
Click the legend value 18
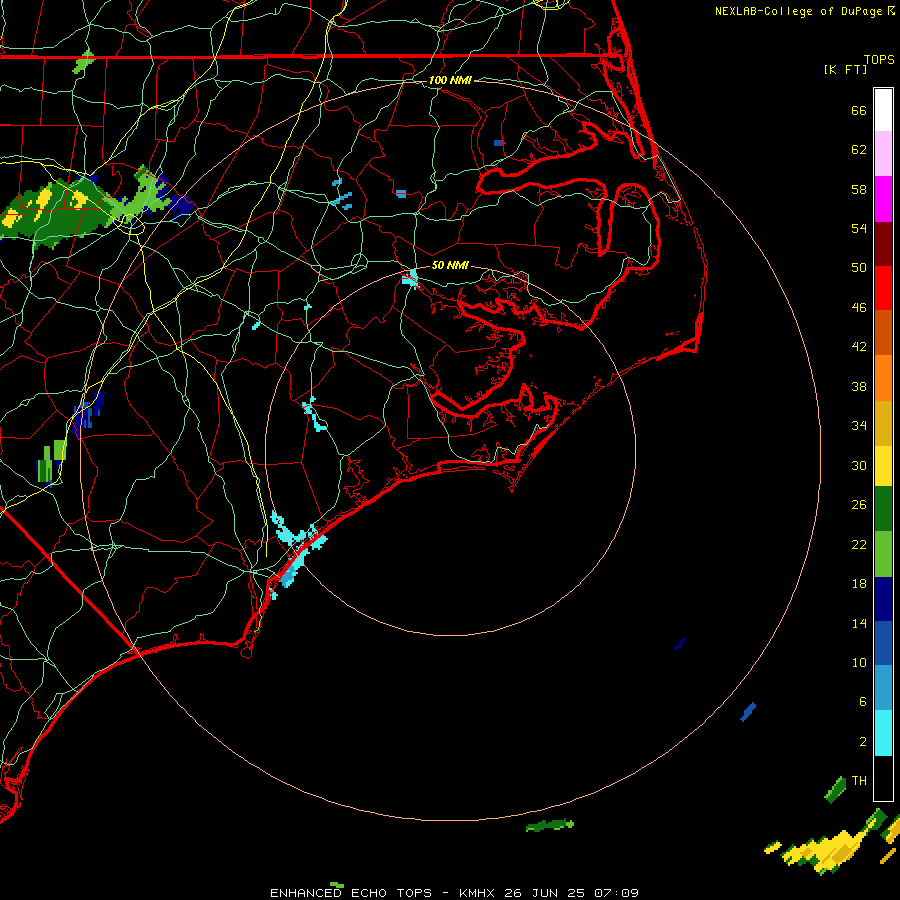coord(859,584)
